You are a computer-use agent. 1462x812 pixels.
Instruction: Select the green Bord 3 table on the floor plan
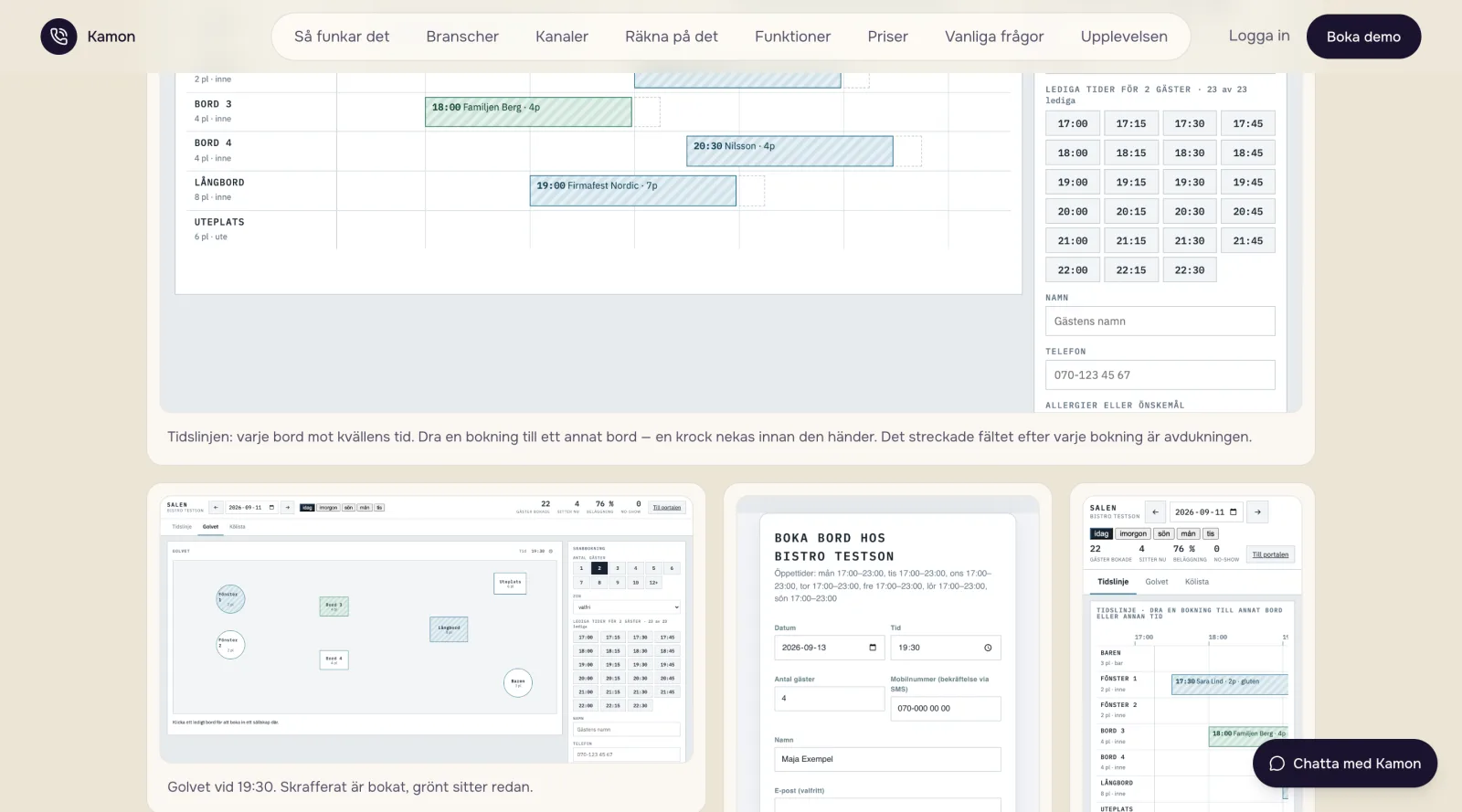[x=334, y=606]
